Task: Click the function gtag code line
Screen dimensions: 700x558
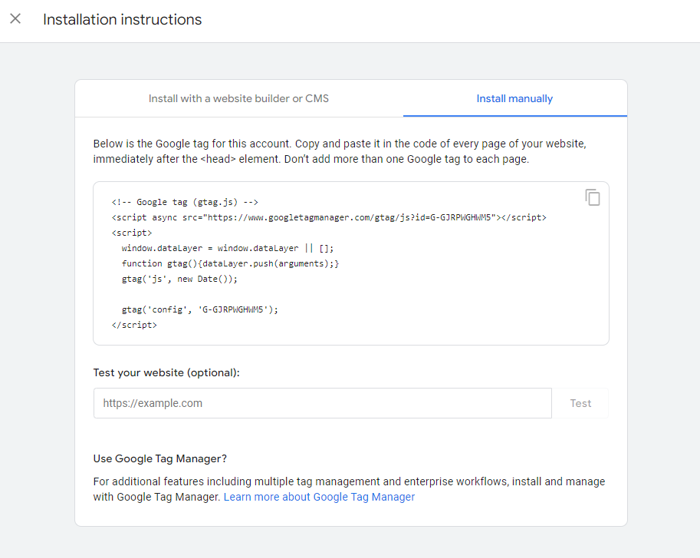Action: (230, 263)
